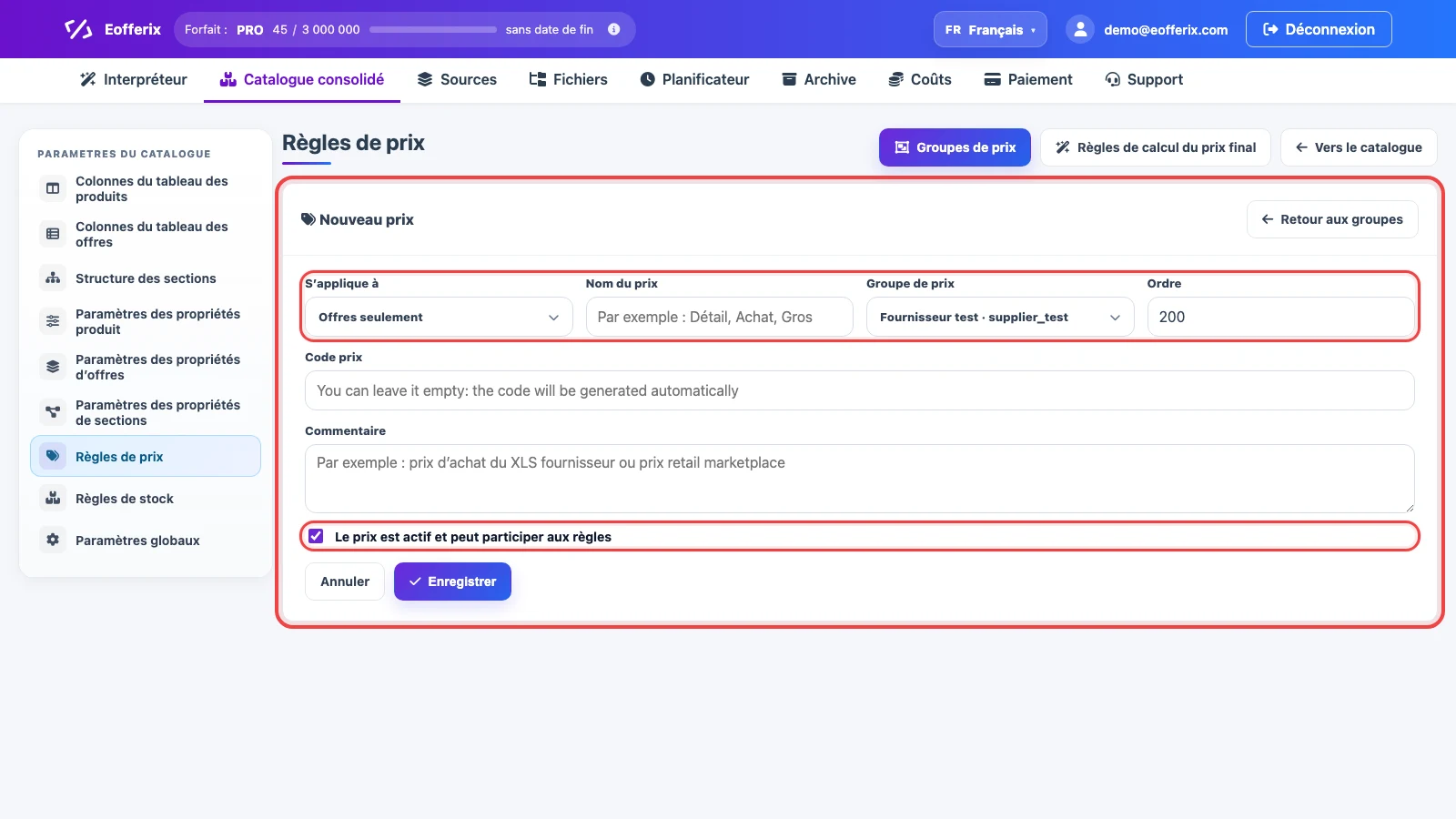Viewport: 1456px width, 819px height.
Task: Click the gear icon beside Paramètres globaux
Action: click(x=53, y=540)
